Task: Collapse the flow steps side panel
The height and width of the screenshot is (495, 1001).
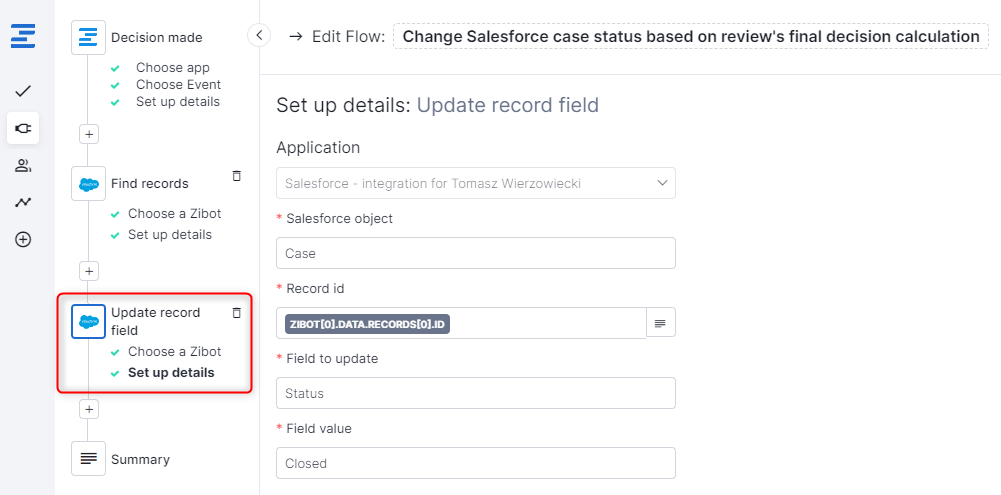Action: [259, 36]
